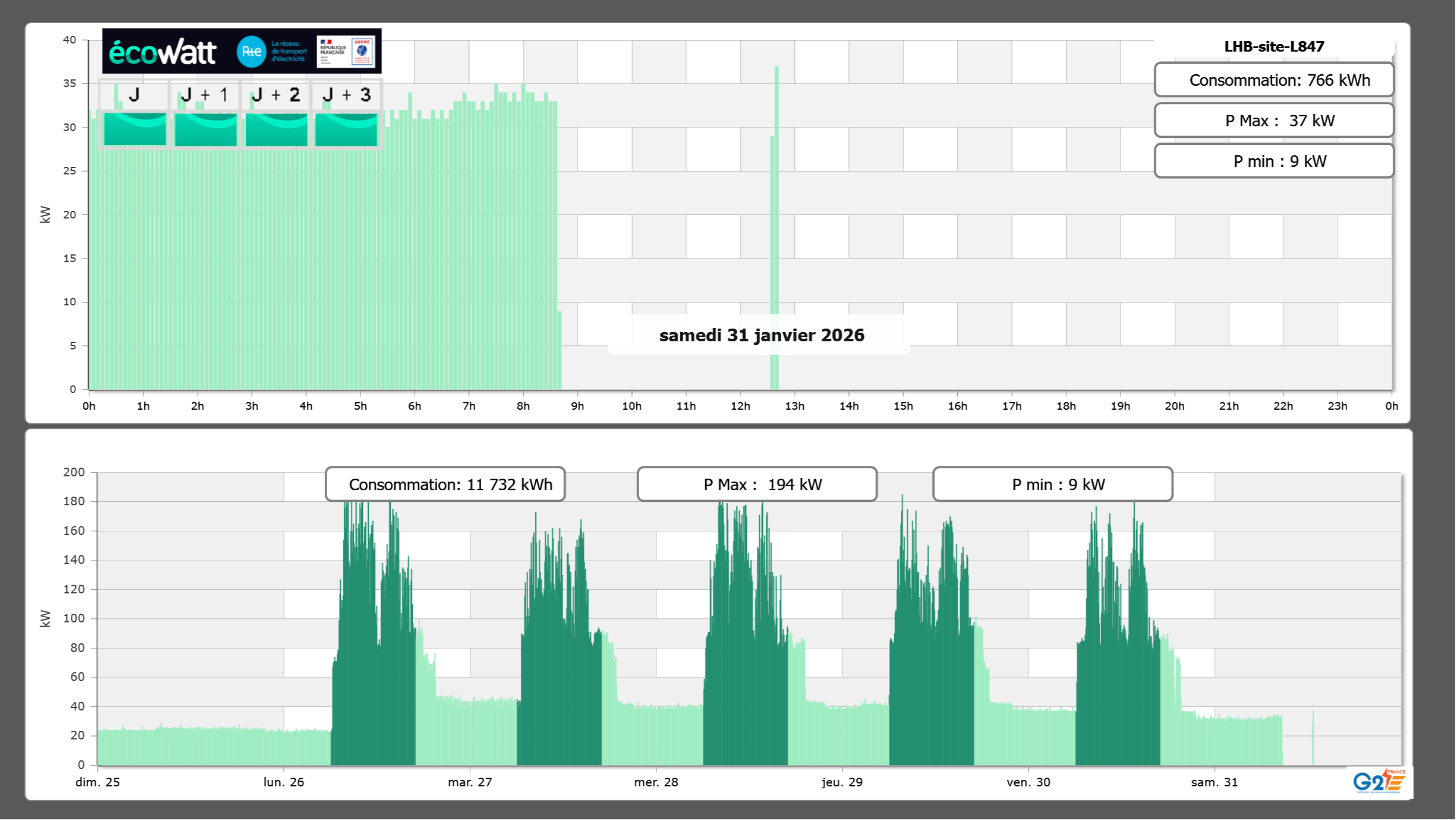
Task: Click the 9h tick on daily chart
Action: [577, 406]
